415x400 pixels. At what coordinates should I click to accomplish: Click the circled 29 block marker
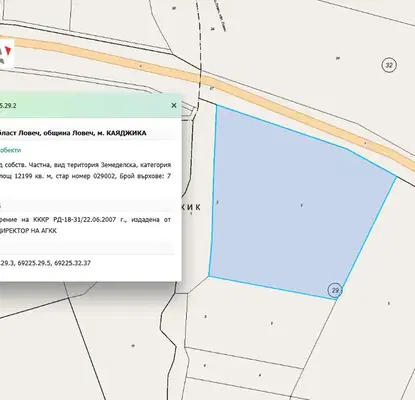pyautogui.click(x=335, y=290)
